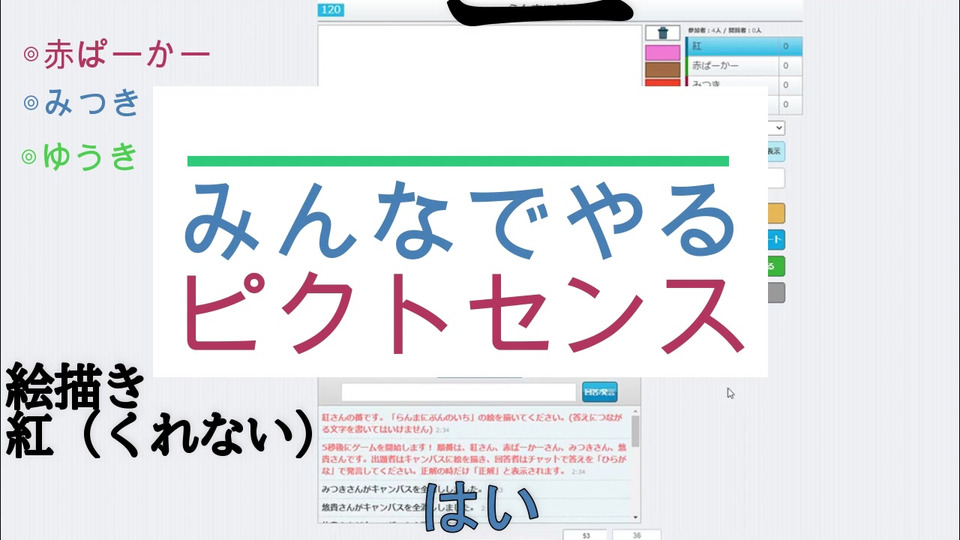Viewport: 960px width, 540px height.
Task: Click the yellow button on the right panel
Action: pyautogui.click(x=776, y=213)
